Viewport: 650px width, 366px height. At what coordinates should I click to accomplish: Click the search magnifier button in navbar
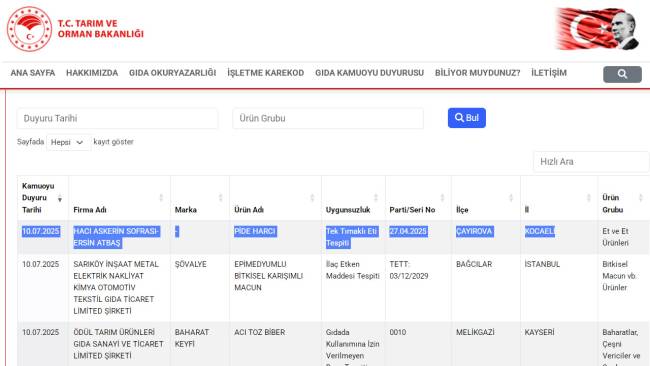(622, 74)
